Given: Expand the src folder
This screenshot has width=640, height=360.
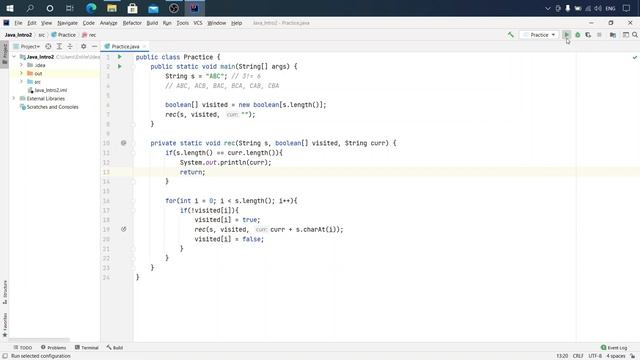Looking at the screenshot, I should click(x=21, y=82).
